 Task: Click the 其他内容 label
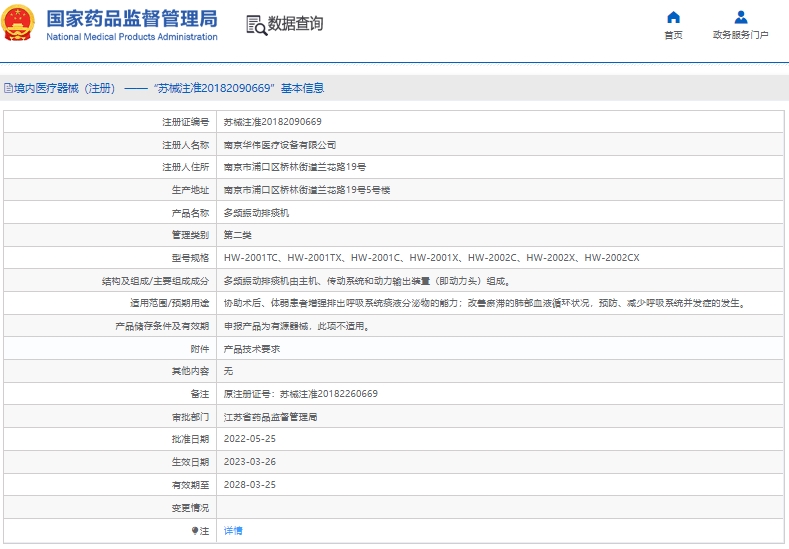click(190, 371)
